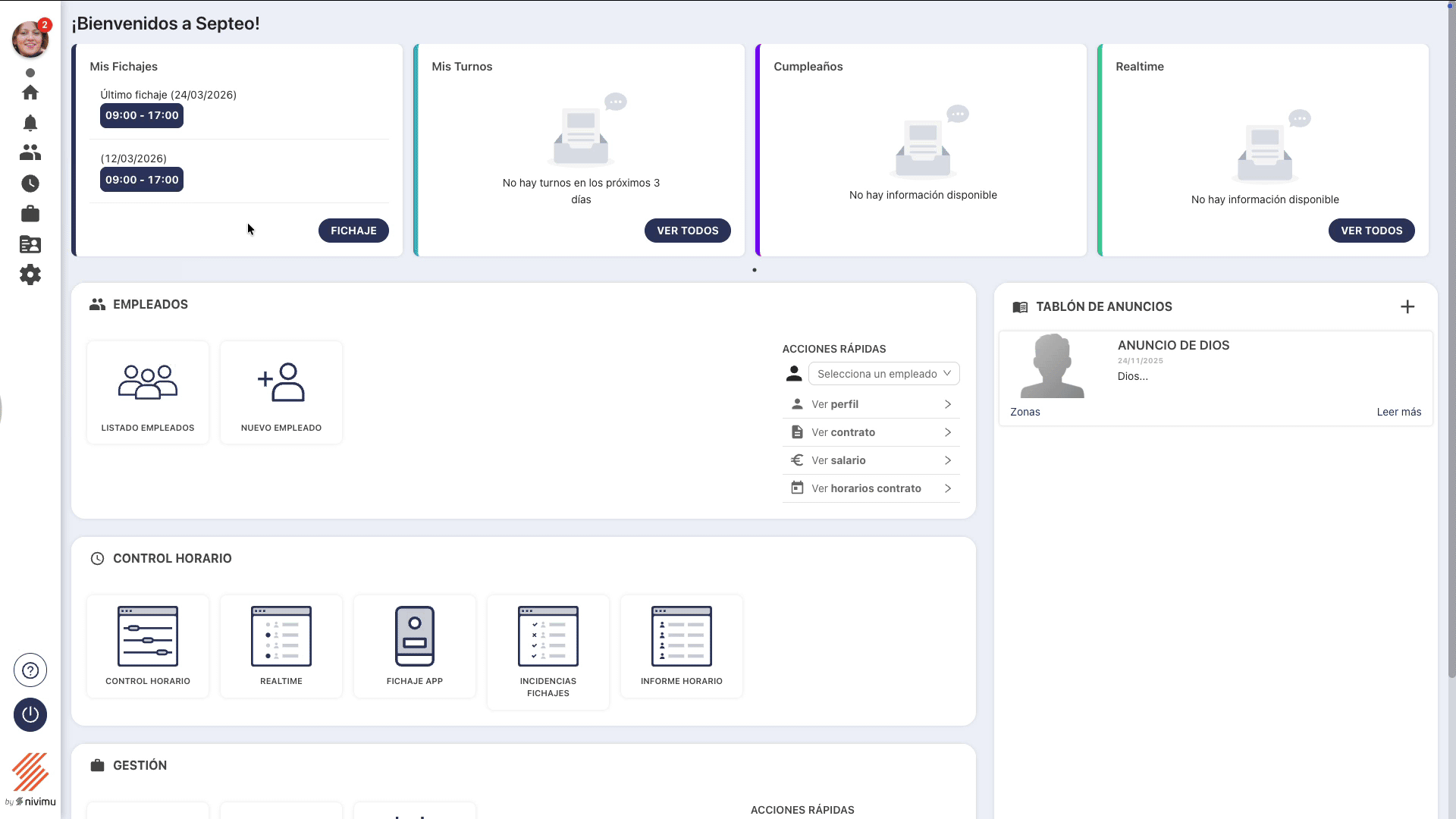Image resolution: width=1456 pixels, height=819 pixels.
Task: Go to Home from the sidebar
Action: pyautogui.click(x=30, y=93)
